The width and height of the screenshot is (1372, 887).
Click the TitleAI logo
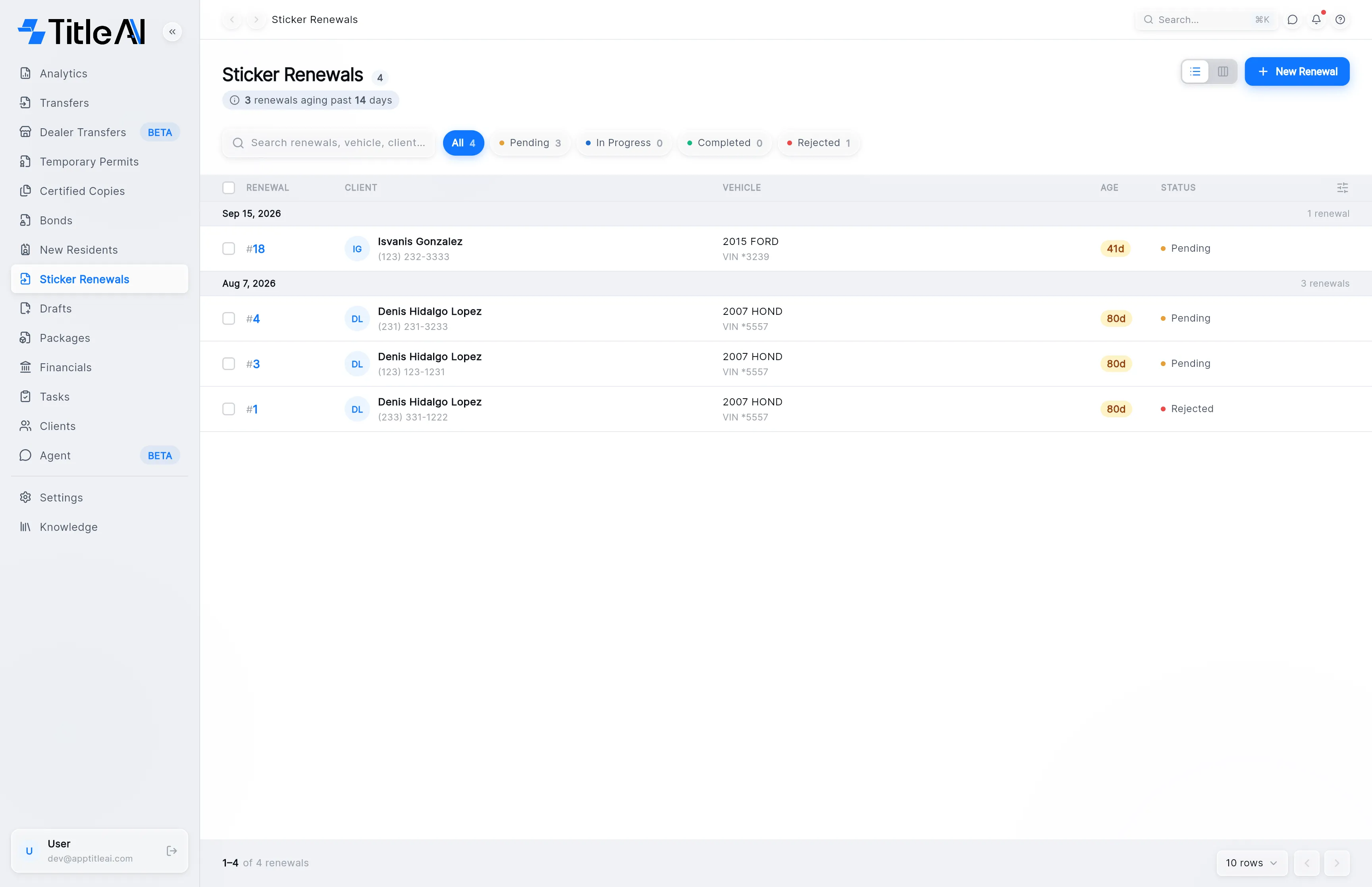coord(81,32)
